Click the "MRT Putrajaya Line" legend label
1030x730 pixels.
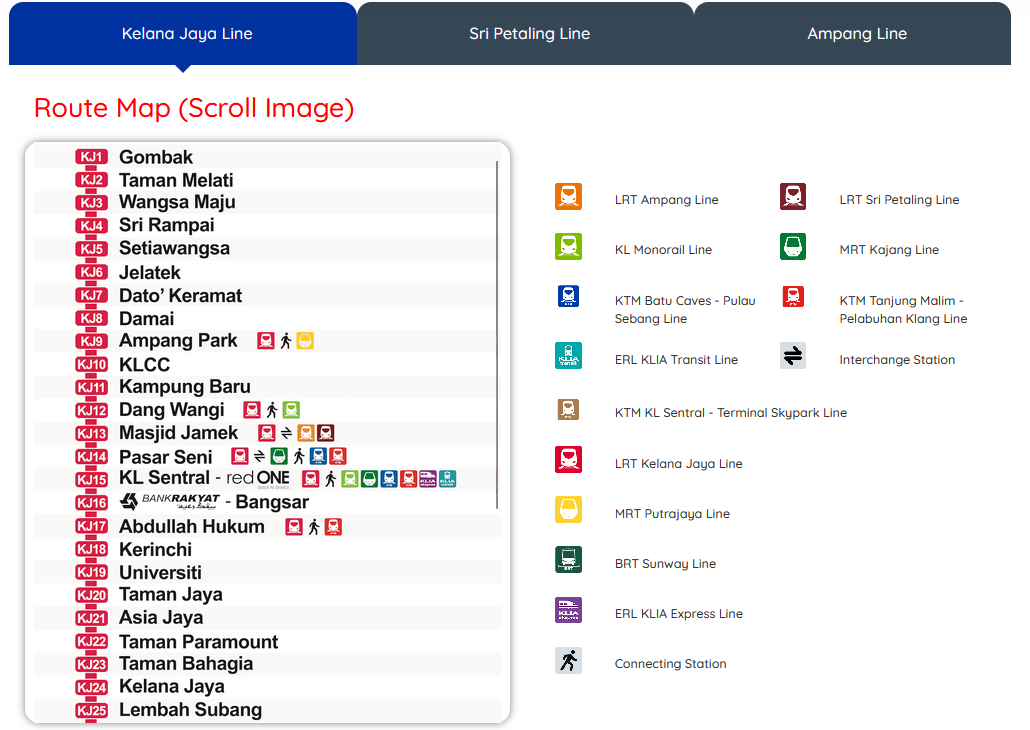point(672,514)
